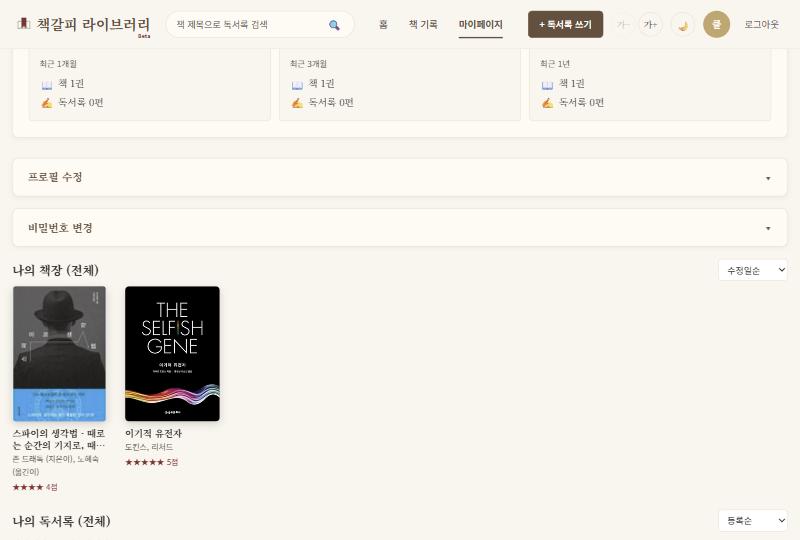The height and width of the screenshot is (540, 800).
Task: Select the 마이페이지 menu
Action: click(481, 24)
